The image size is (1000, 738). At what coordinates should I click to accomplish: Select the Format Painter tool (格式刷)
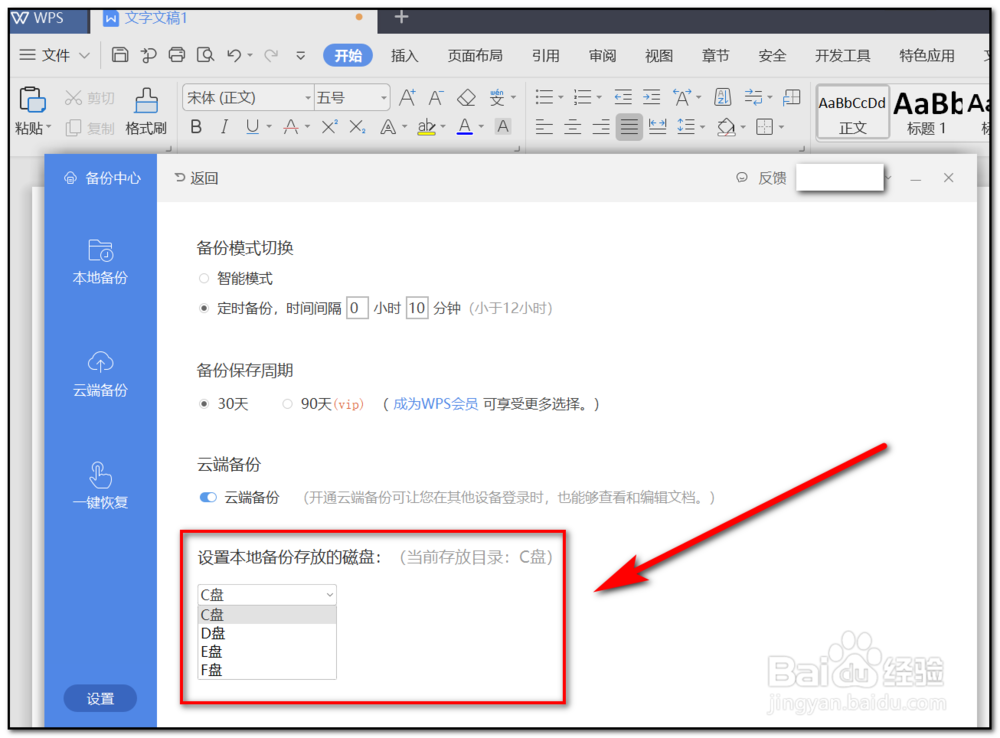click(146, 107)
